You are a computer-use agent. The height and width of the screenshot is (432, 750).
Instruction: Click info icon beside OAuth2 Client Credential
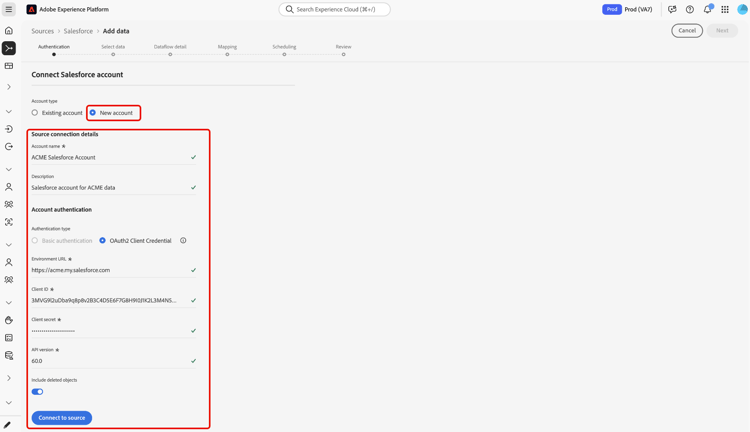point(183,241)
